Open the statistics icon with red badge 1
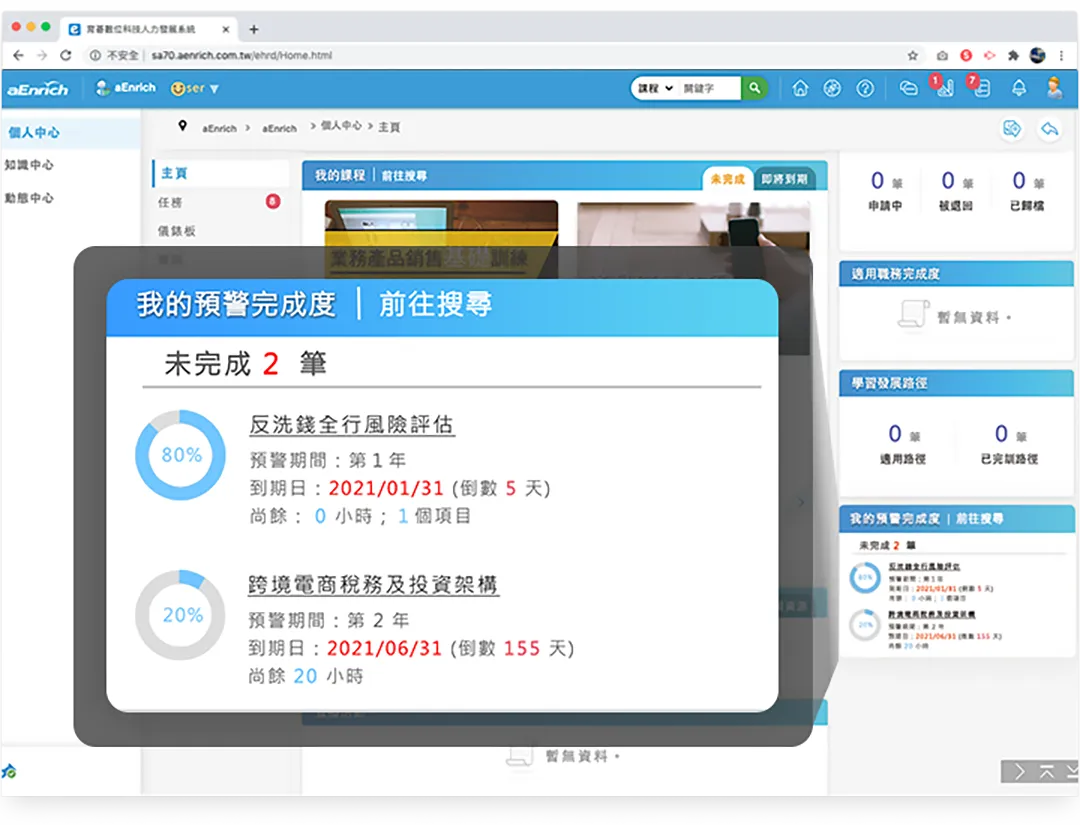 point(945,90)
